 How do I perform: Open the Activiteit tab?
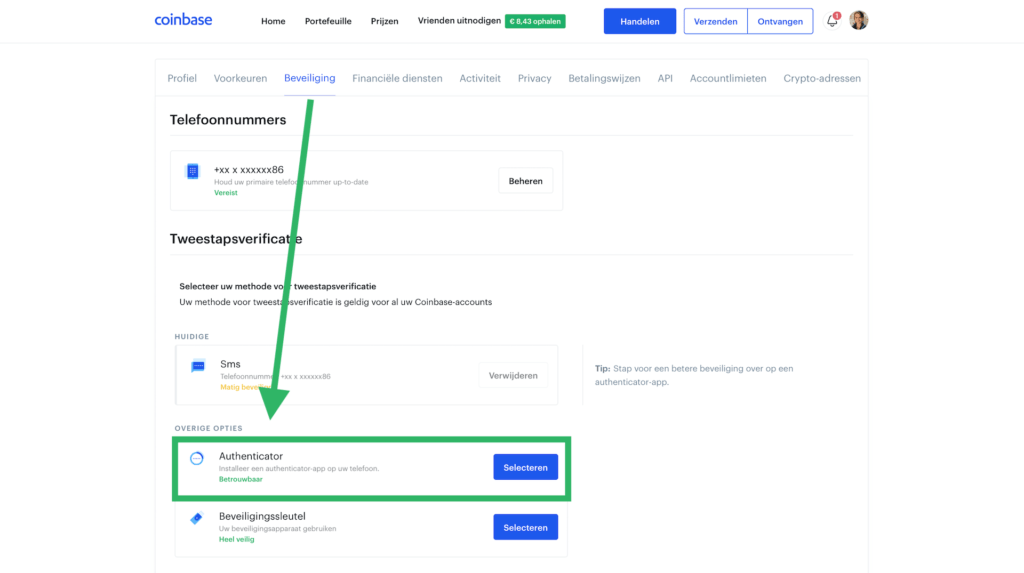pyautogui.click(x=480, y=78)
